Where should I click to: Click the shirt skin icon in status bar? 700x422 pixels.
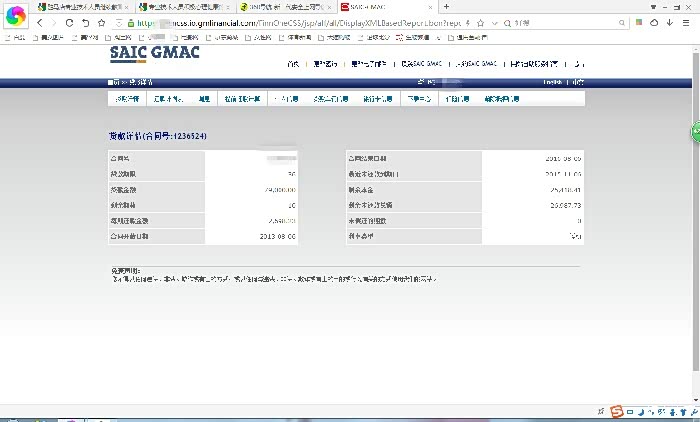(x=683, y=412)
